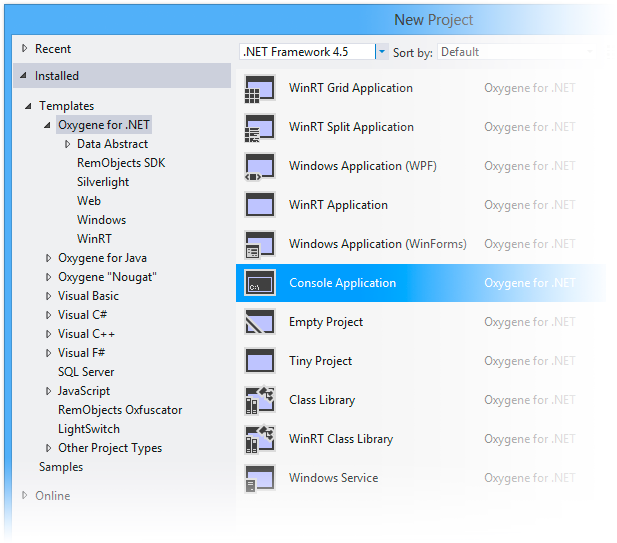The image size is (617, 543).
Task: Collapse the Oxygene for .NET node
Action: [x=47, y=125]
